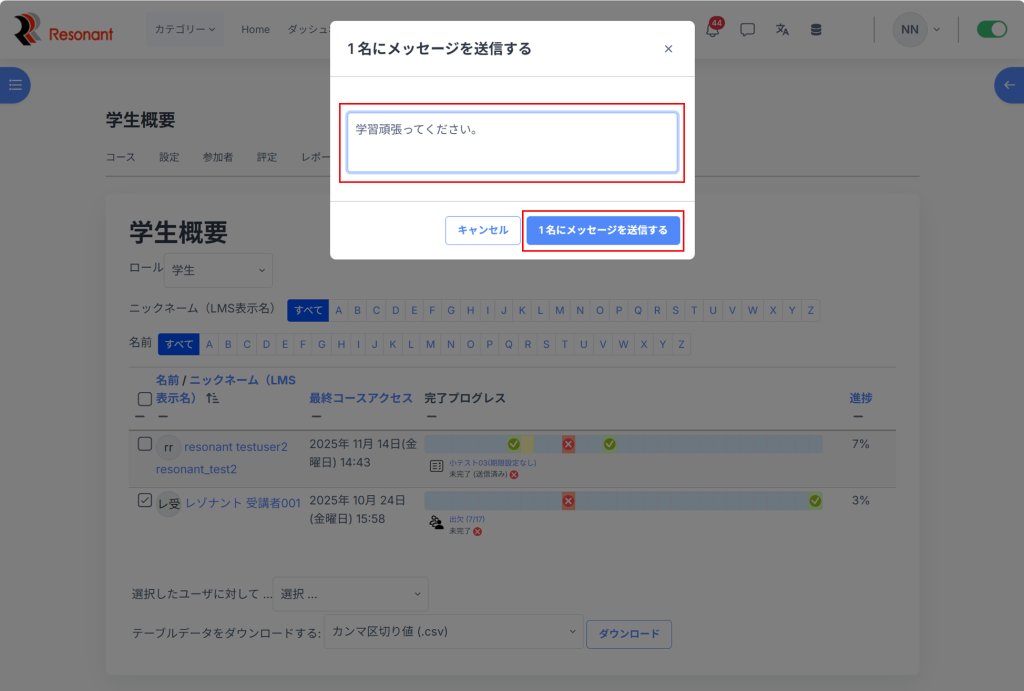This screenshot has height=691, width=1024.
Task: Toggle the green edit mode switch
Action: click(991, 30)
